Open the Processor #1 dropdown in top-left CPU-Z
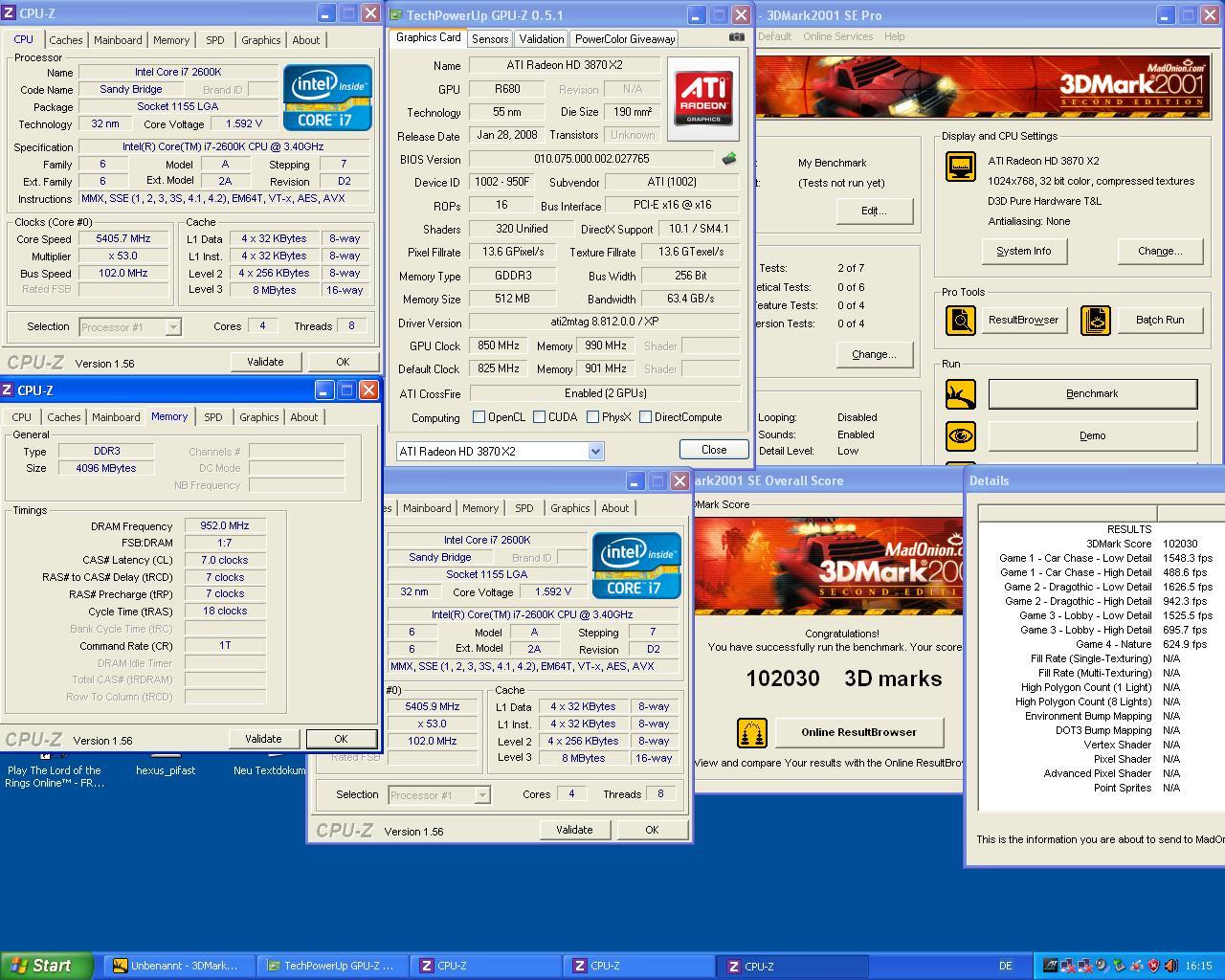 172,327
